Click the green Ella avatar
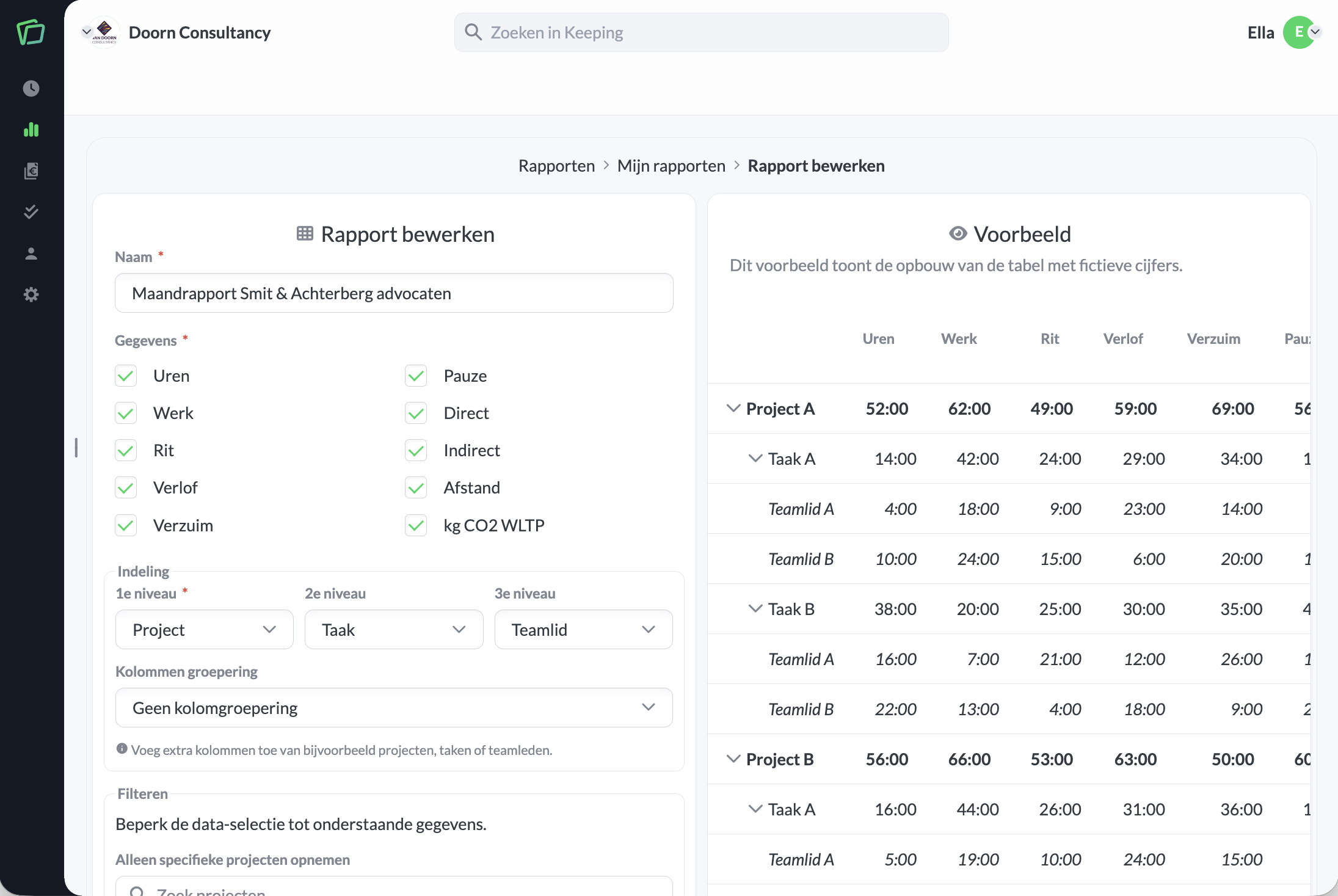Viewport: 1338px width, 896px height. click(1298, 32)
